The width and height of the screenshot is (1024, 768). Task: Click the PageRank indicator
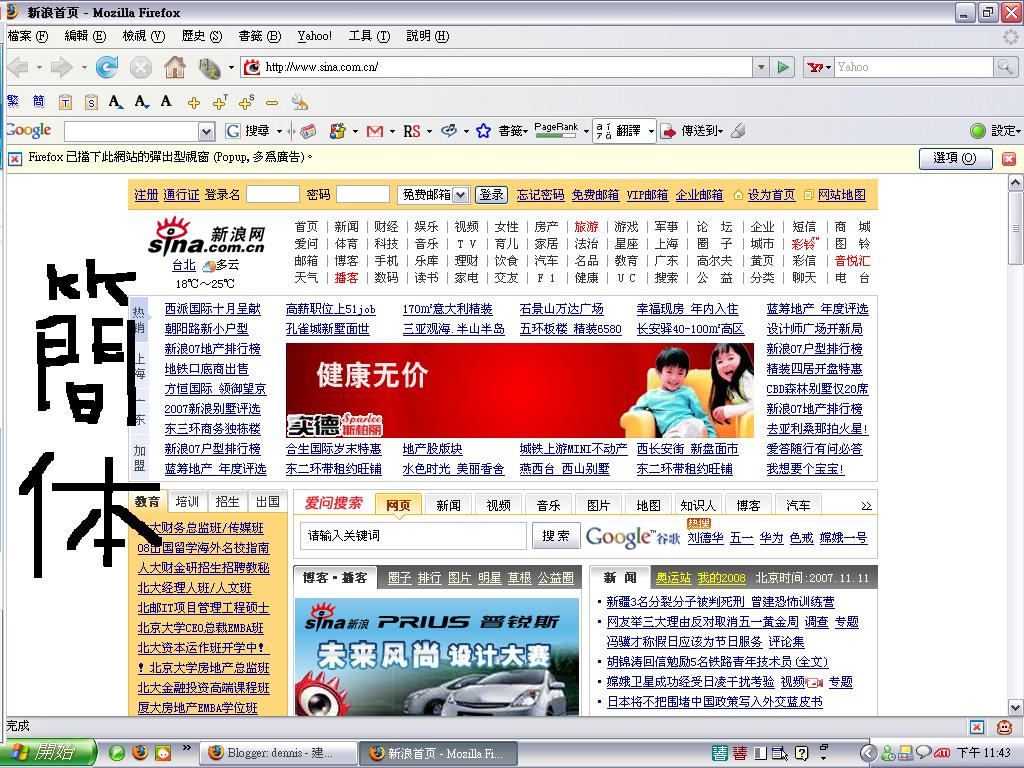(x=556, y=131)
